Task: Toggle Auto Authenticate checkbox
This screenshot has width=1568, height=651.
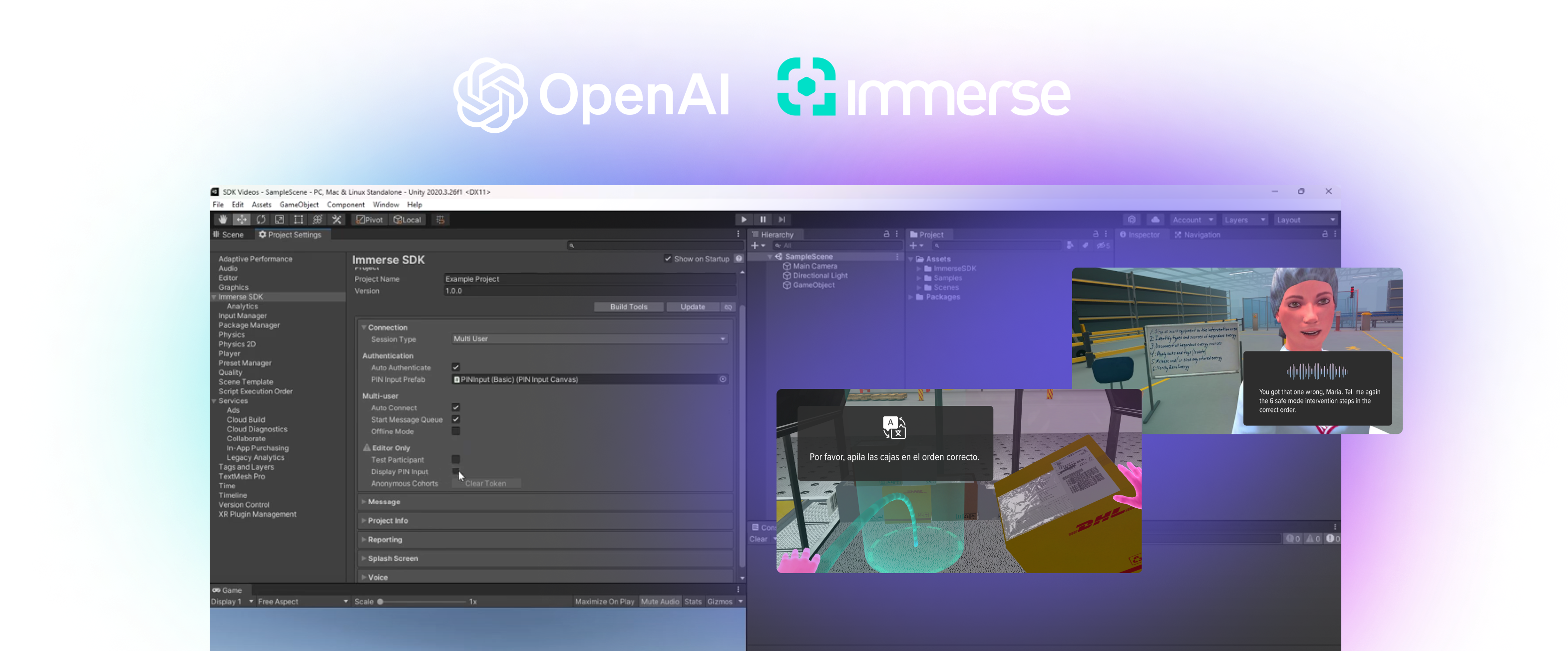Action: 455,367
